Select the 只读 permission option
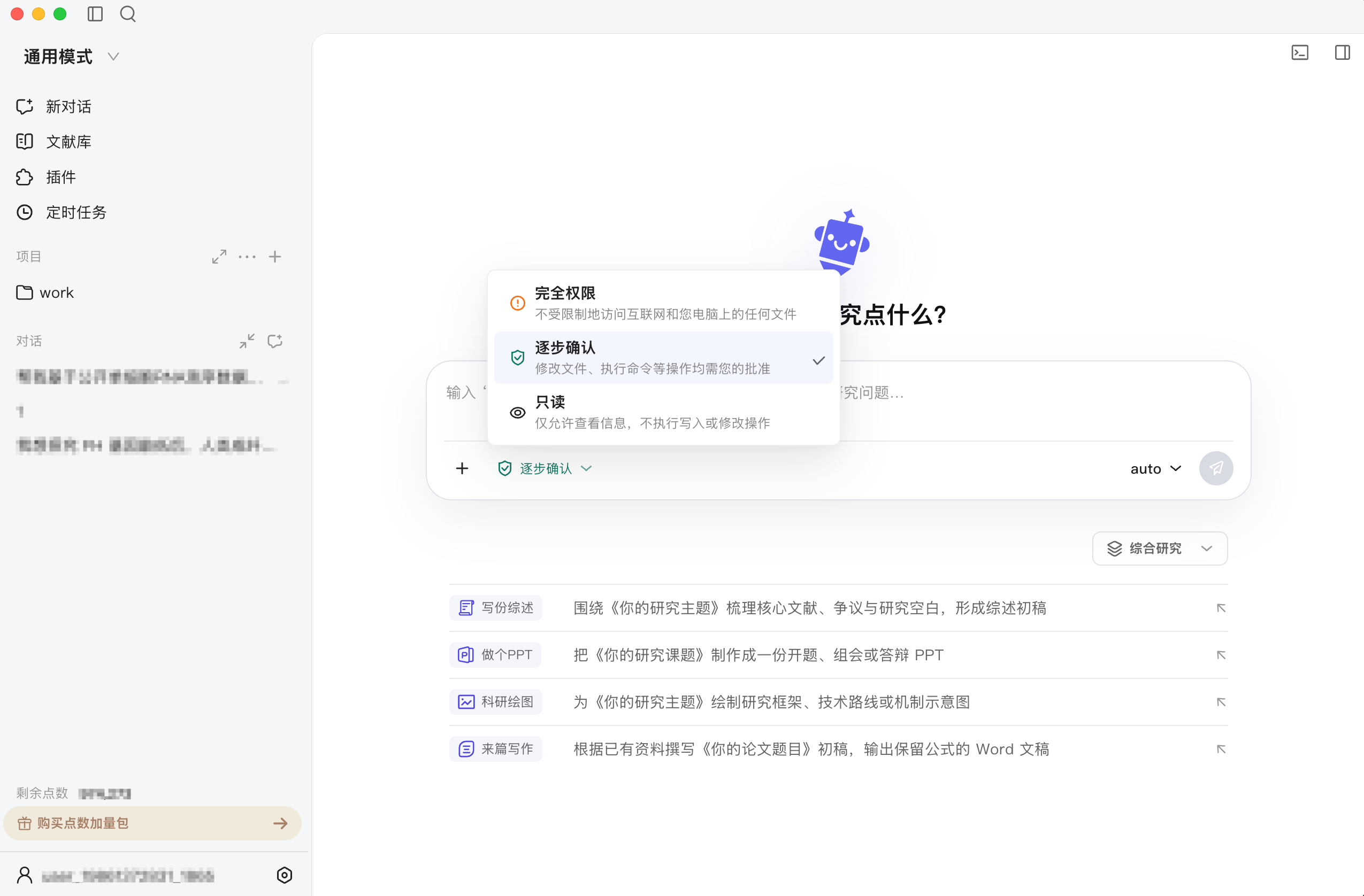 tap(664, 412)
